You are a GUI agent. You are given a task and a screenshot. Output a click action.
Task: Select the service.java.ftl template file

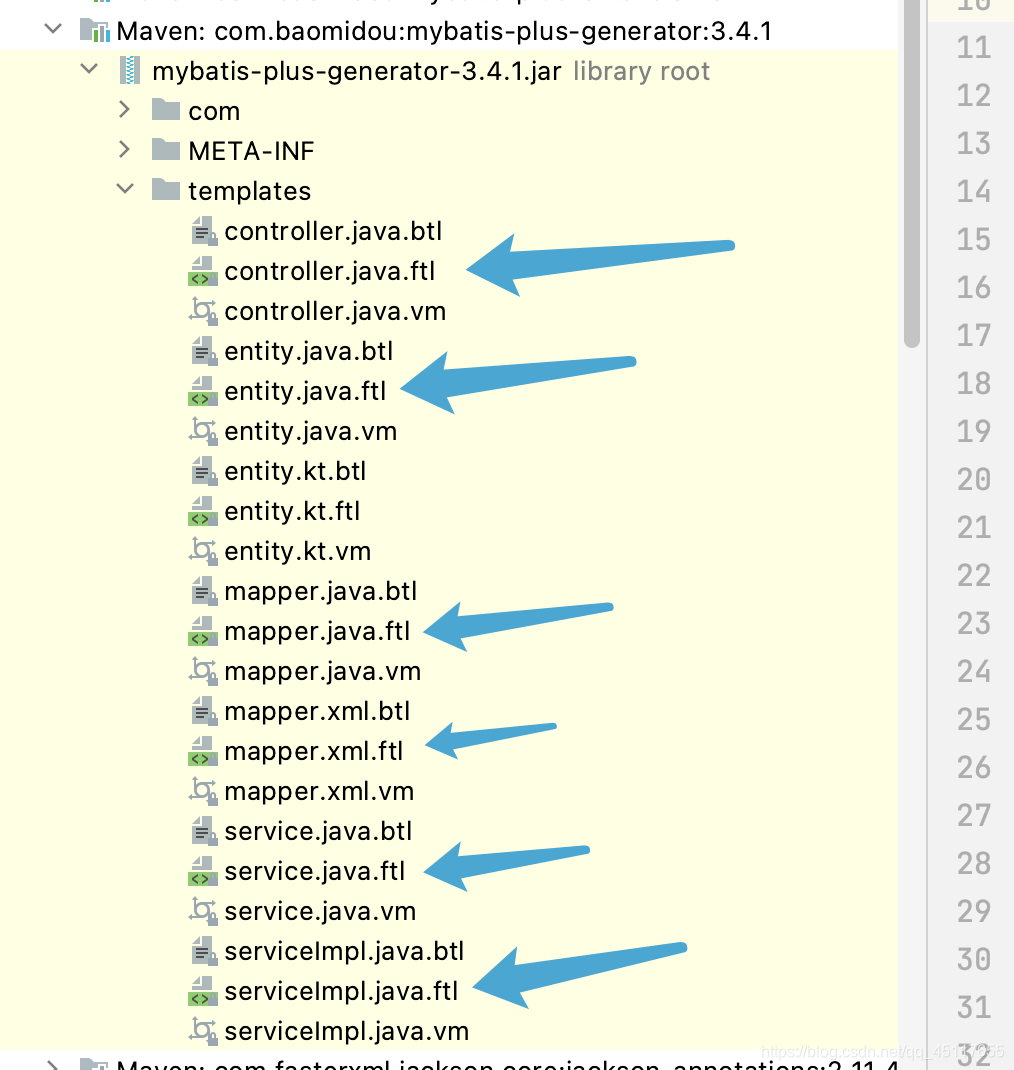pos(315,871)
